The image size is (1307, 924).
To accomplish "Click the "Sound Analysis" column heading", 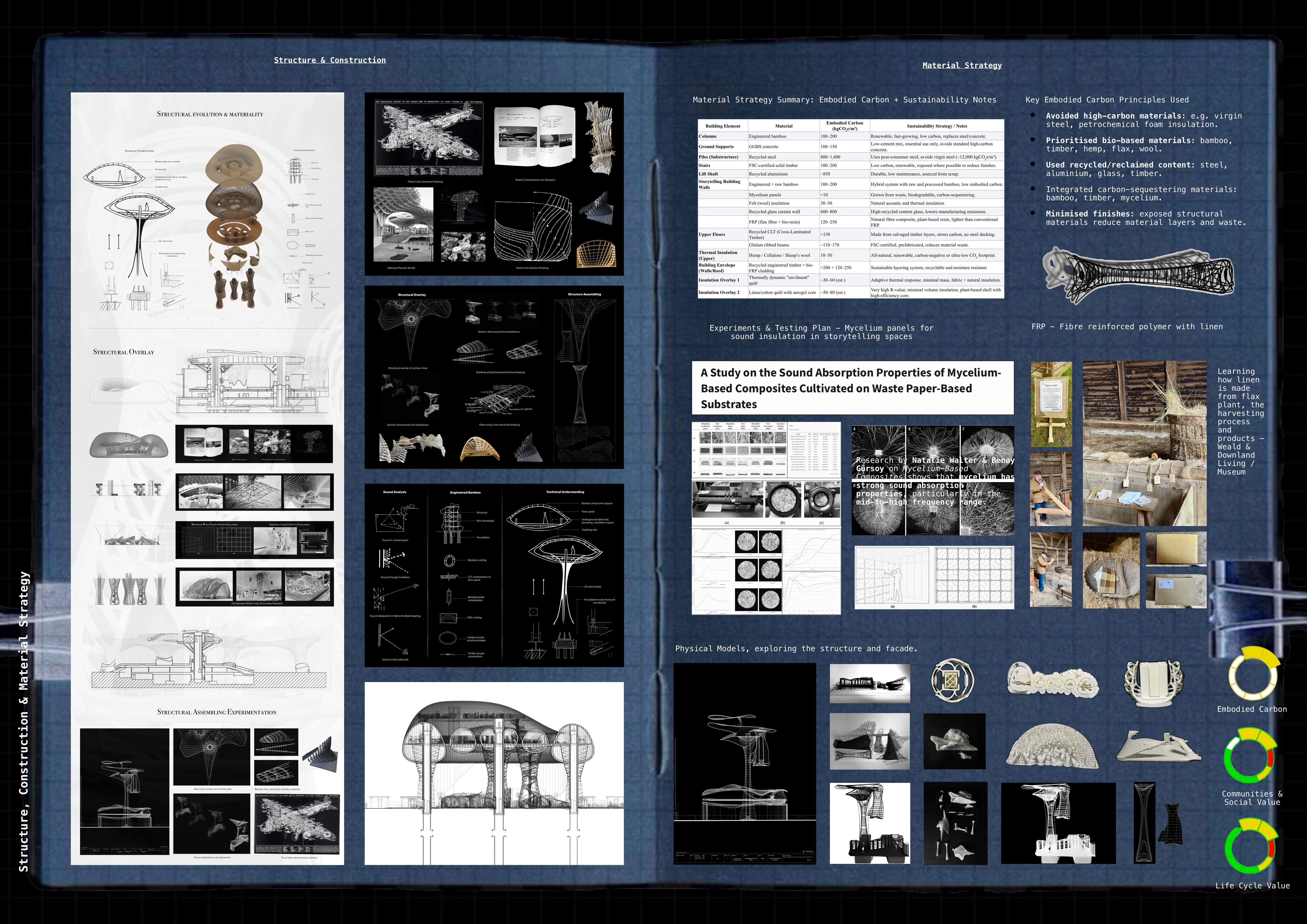I will 394,492.
